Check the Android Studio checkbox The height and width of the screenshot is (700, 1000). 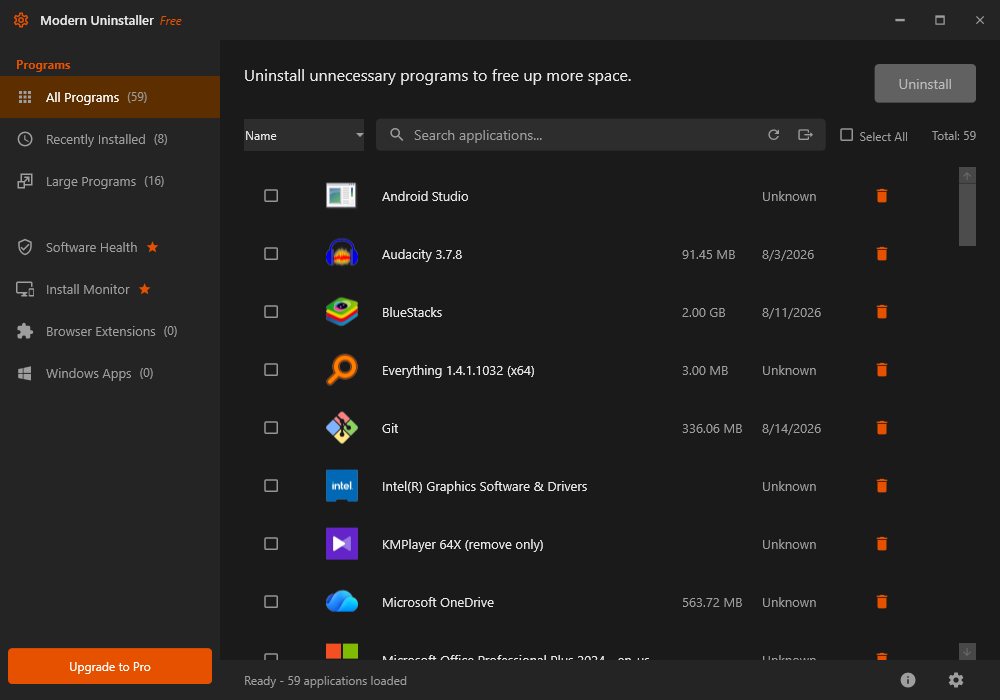[x=271, y=196]
